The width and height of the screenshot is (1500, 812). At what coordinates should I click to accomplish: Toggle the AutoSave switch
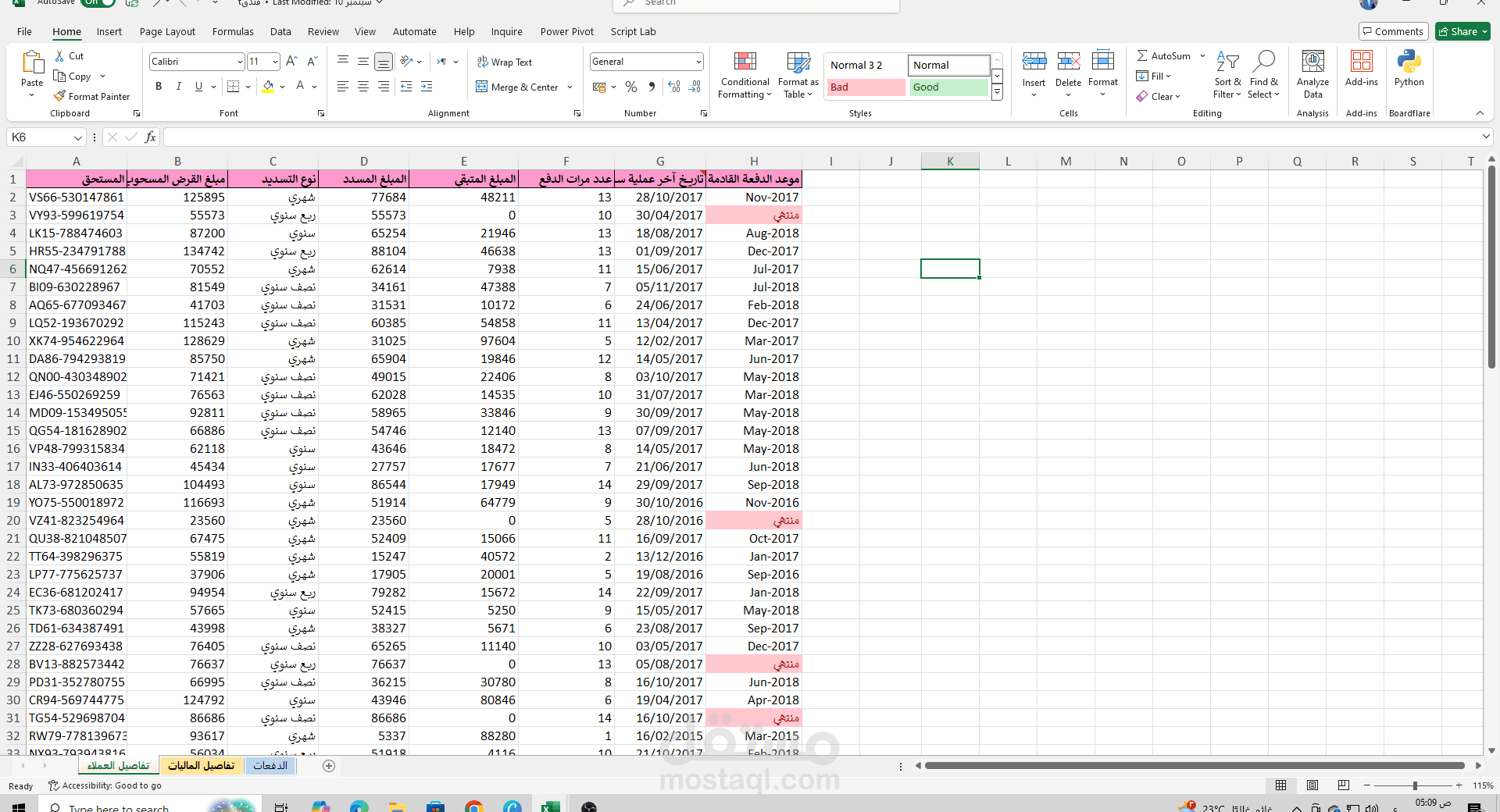[x=97, y=2]
